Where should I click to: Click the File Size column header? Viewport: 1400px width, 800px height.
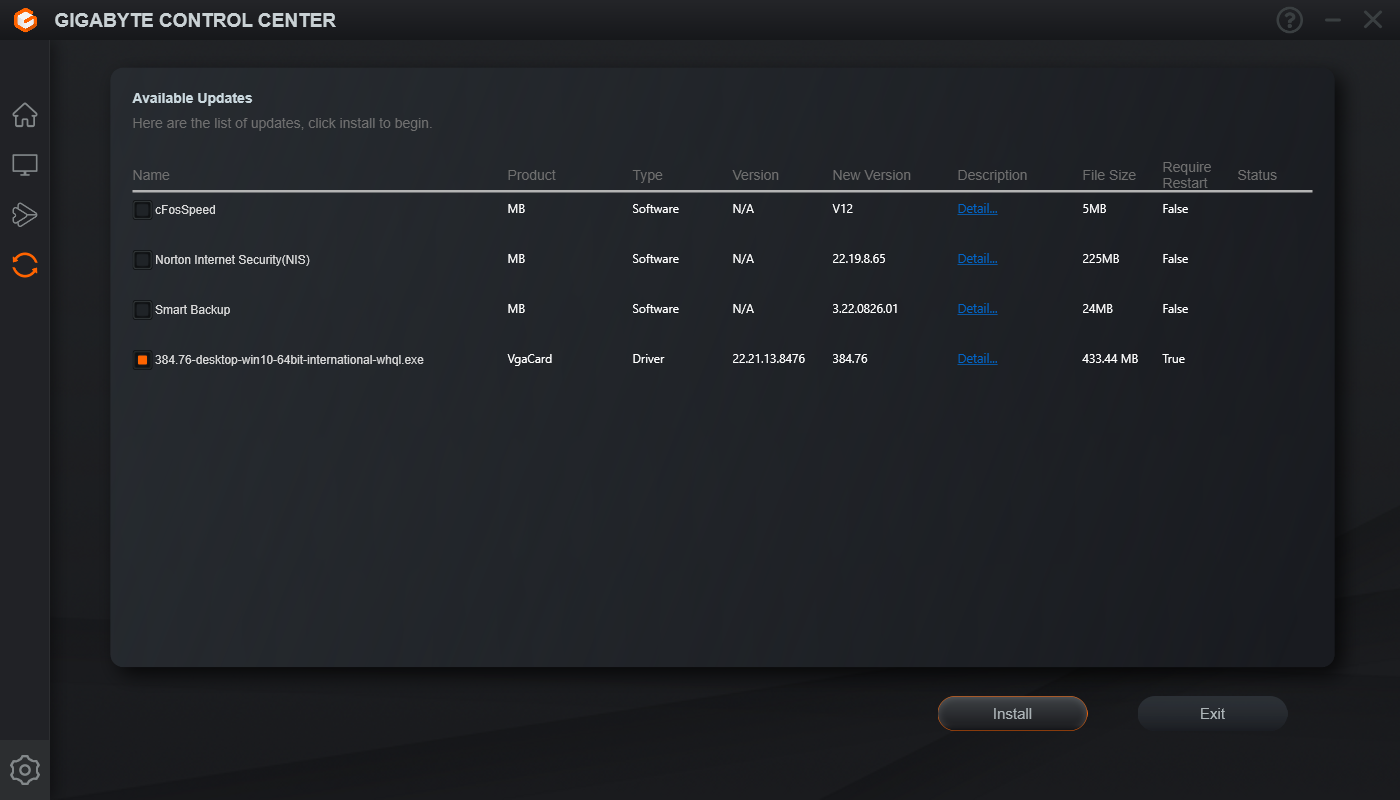(1109, 175)
